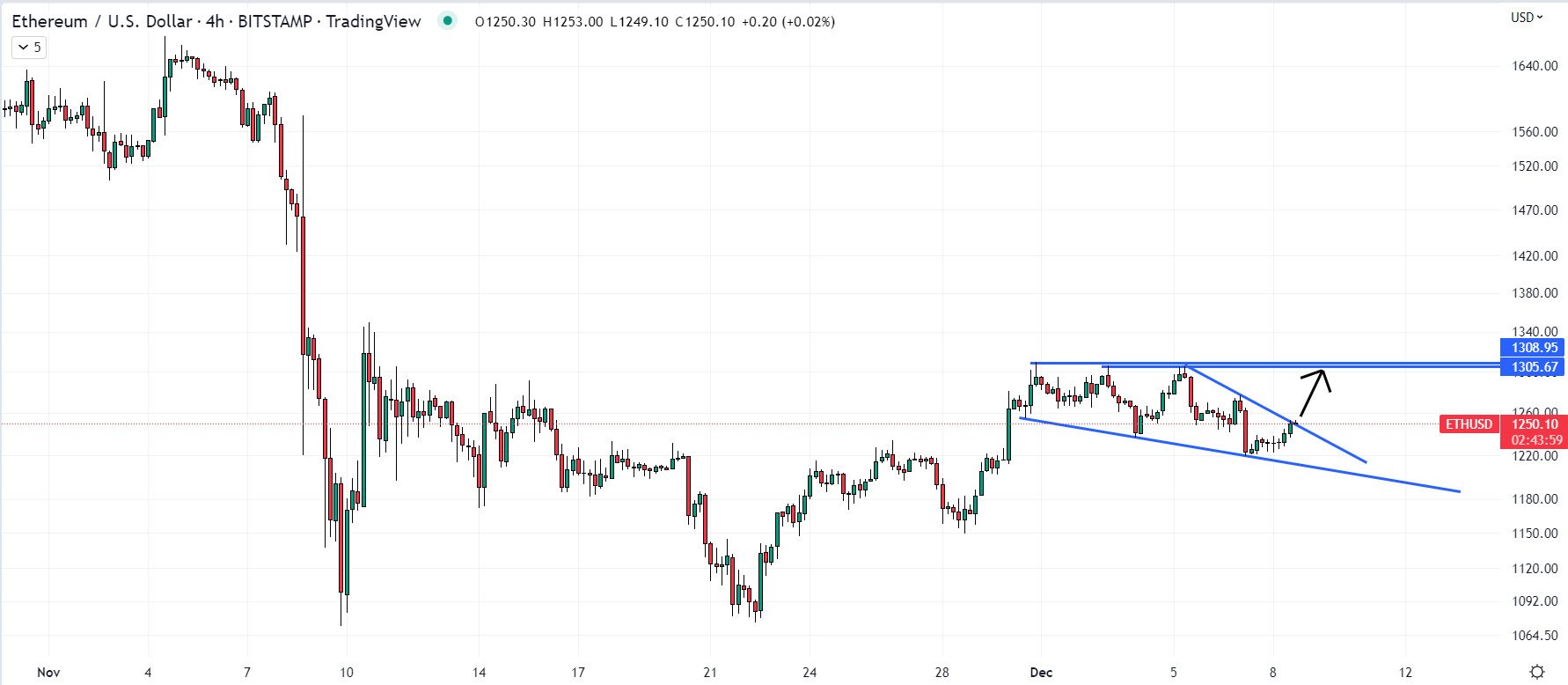Image resolution: width=1568 pixels, height=685 pixels.
Task: Click the Dec marker on time axis
Action: click(x=1041, y=673)
